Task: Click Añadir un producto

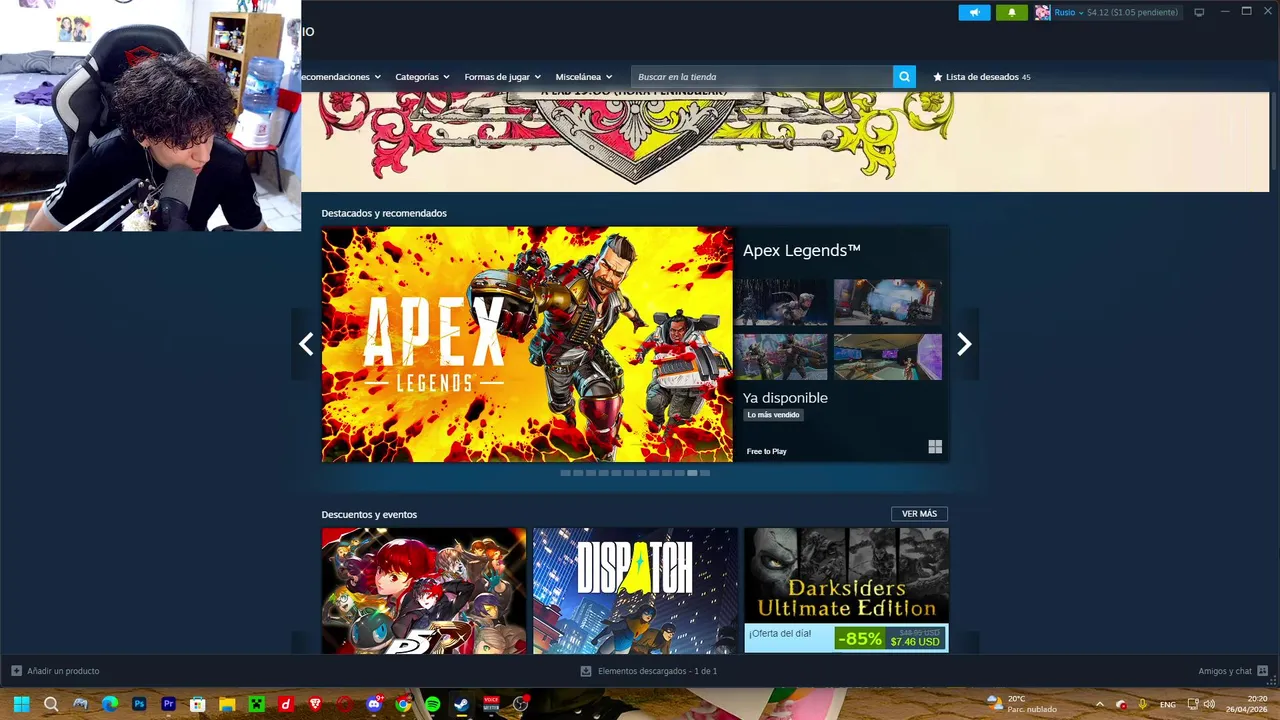Action: pos(55,671)
